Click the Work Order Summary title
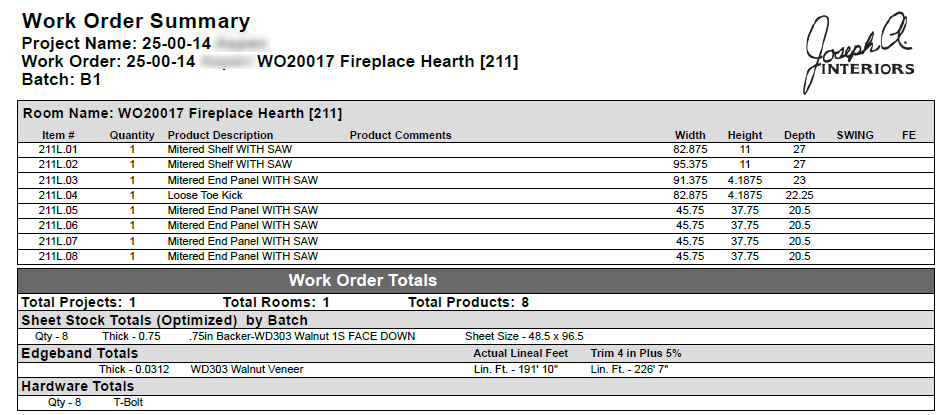 [136, 21]
